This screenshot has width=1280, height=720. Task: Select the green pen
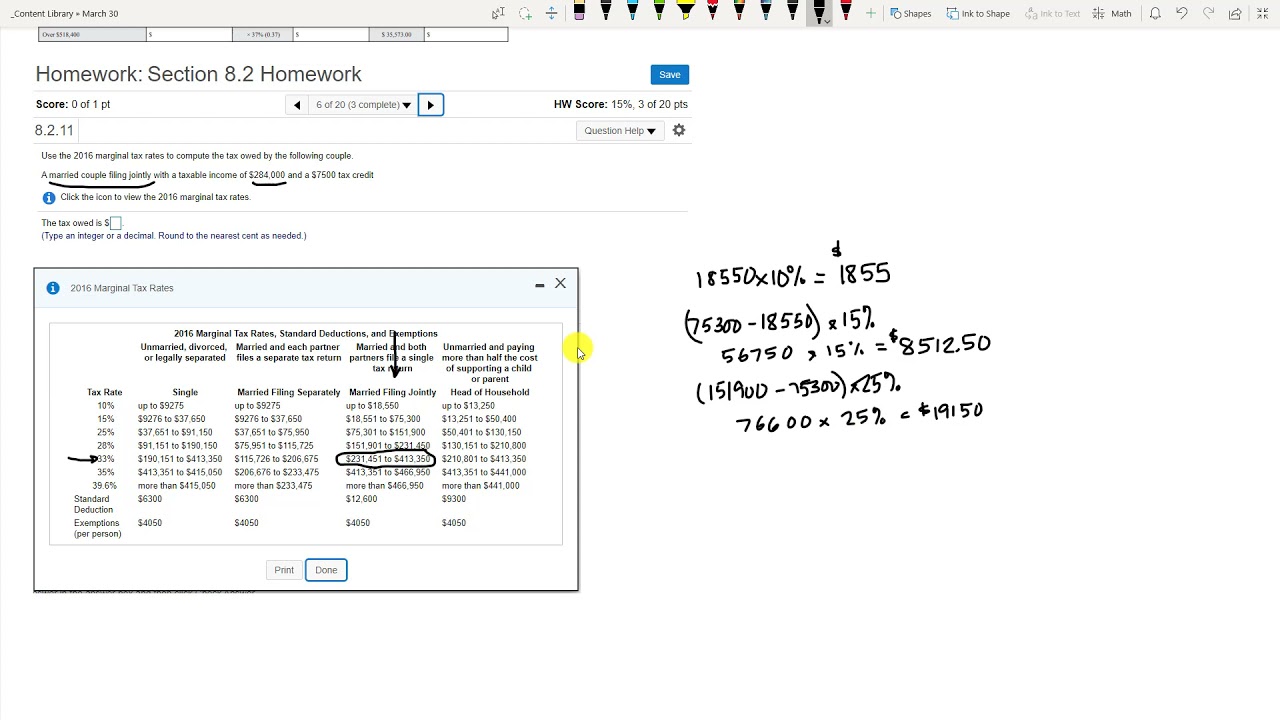[659, 12]
